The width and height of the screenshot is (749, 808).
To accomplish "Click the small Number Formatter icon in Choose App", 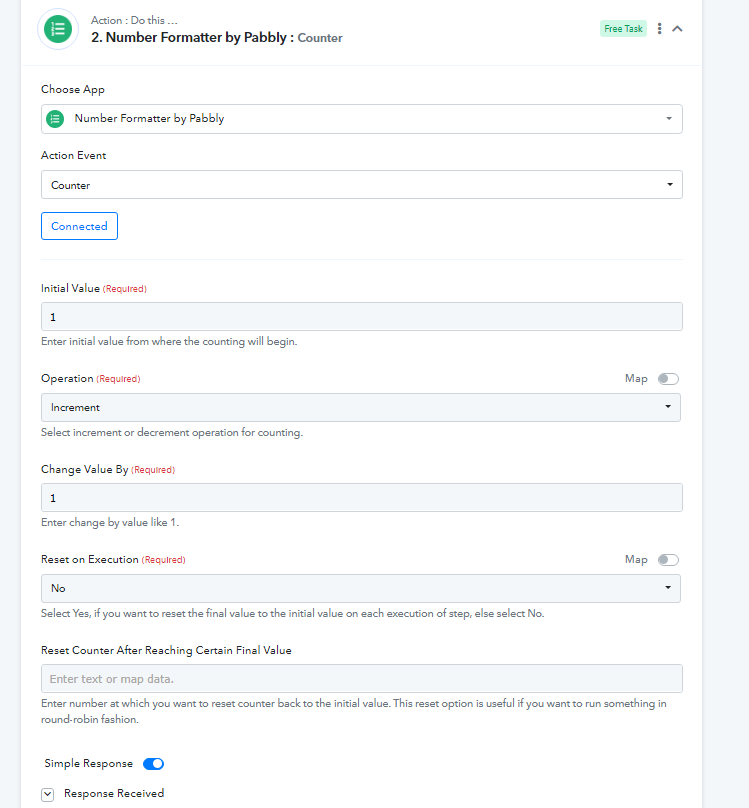I will point(55,119).
